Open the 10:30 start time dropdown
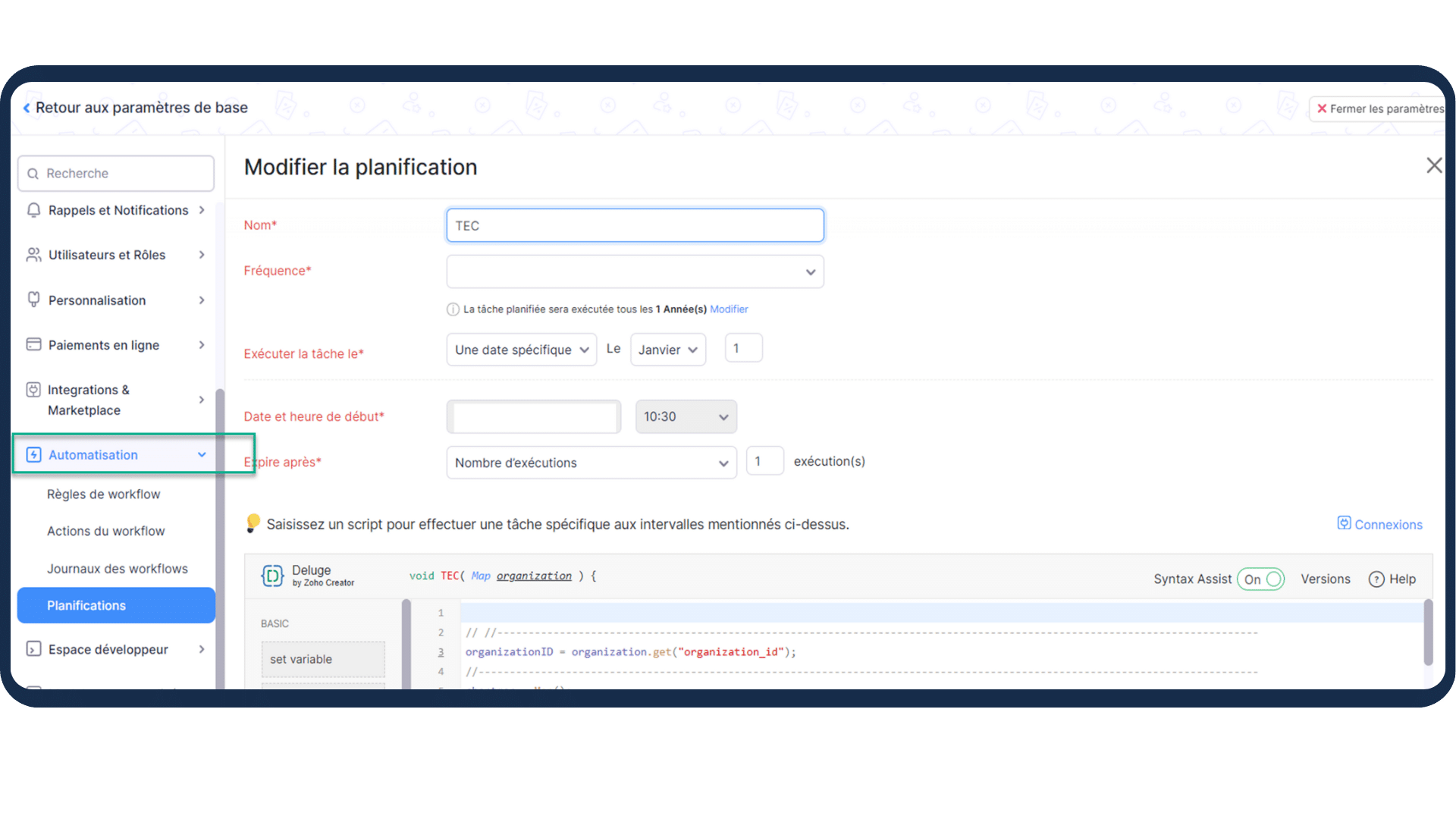 point(686,417)
